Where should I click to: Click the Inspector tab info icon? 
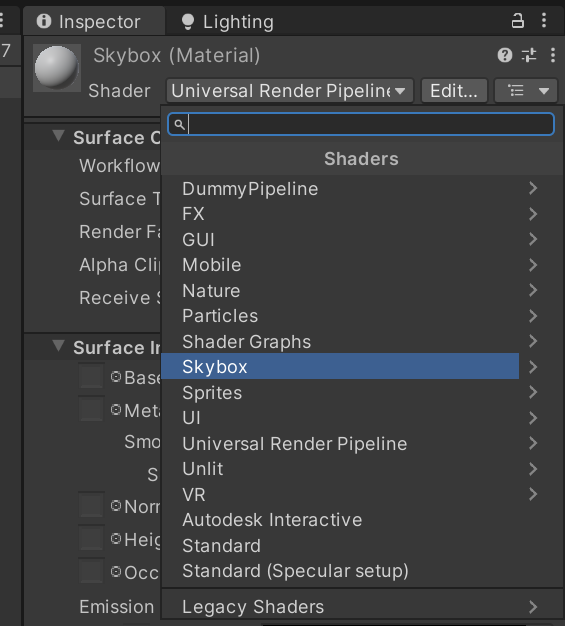[44, 21]
